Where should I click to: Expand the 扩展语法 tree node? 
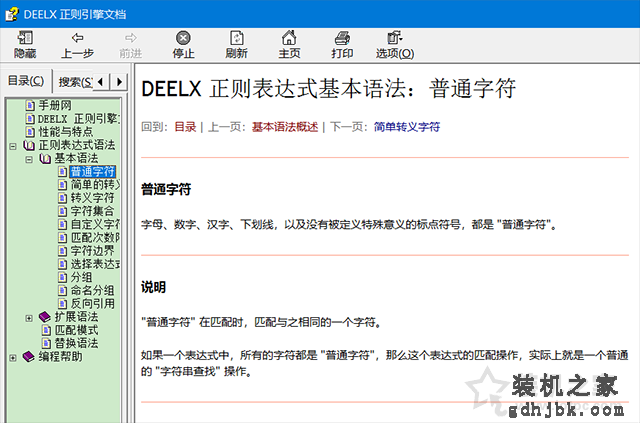(29, 318)
